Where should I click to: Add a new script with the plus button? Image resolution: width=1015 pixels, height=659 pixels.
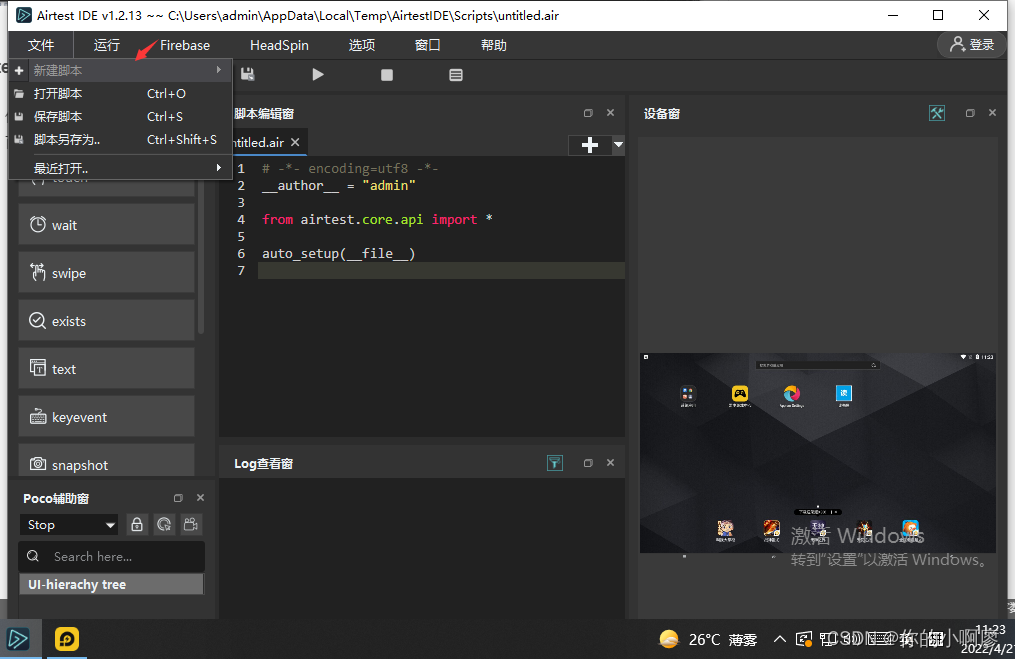(x=590, y=145)
